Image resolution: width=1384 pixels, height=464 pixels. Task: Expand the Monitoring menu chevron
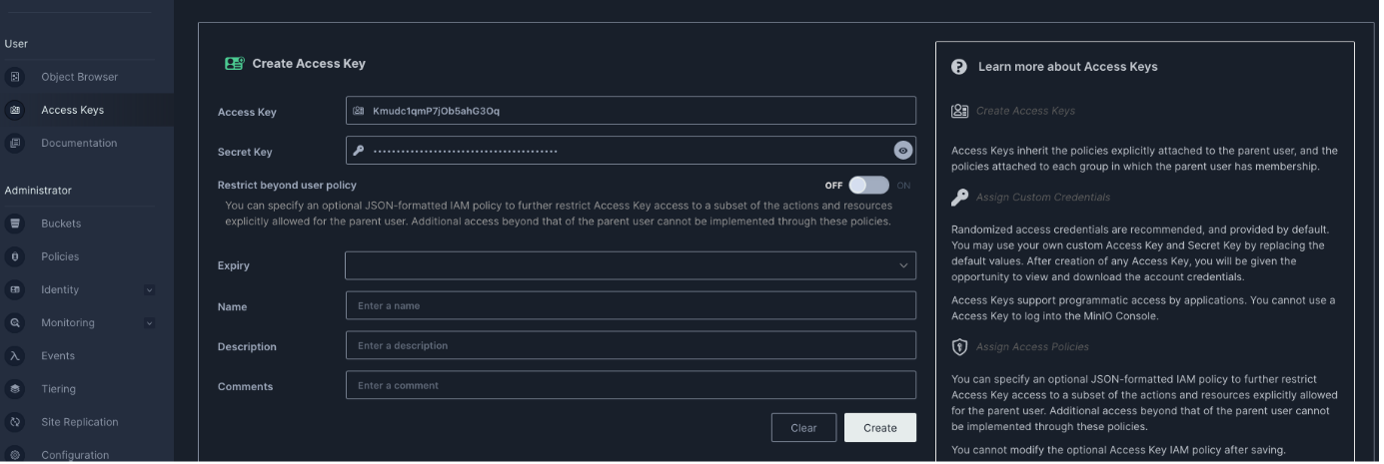tap(149, 323)
